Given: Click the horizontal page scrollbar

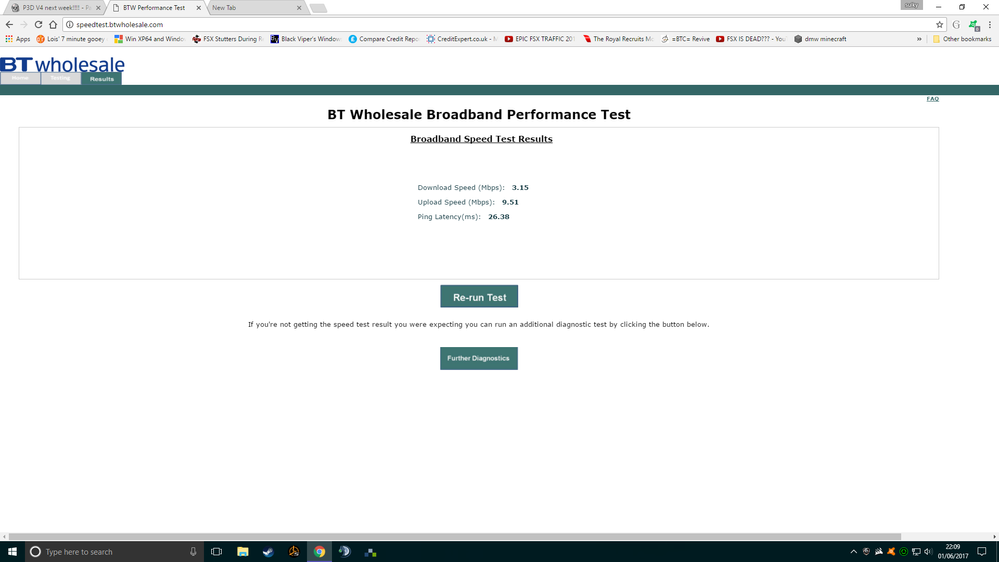Looking at the screenshot, I should tap(454, 537).
